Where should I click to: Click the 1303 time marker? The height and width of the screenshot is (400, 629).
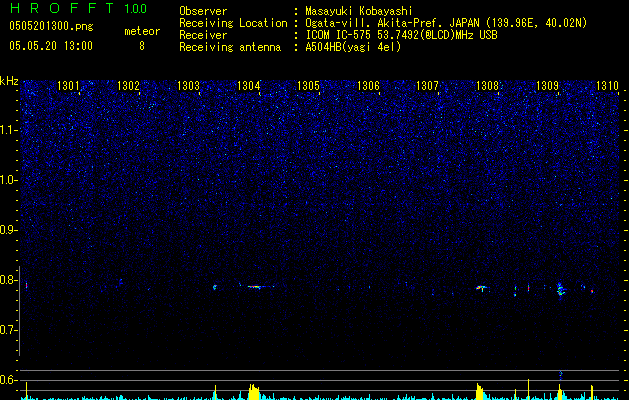pos(188,86)
